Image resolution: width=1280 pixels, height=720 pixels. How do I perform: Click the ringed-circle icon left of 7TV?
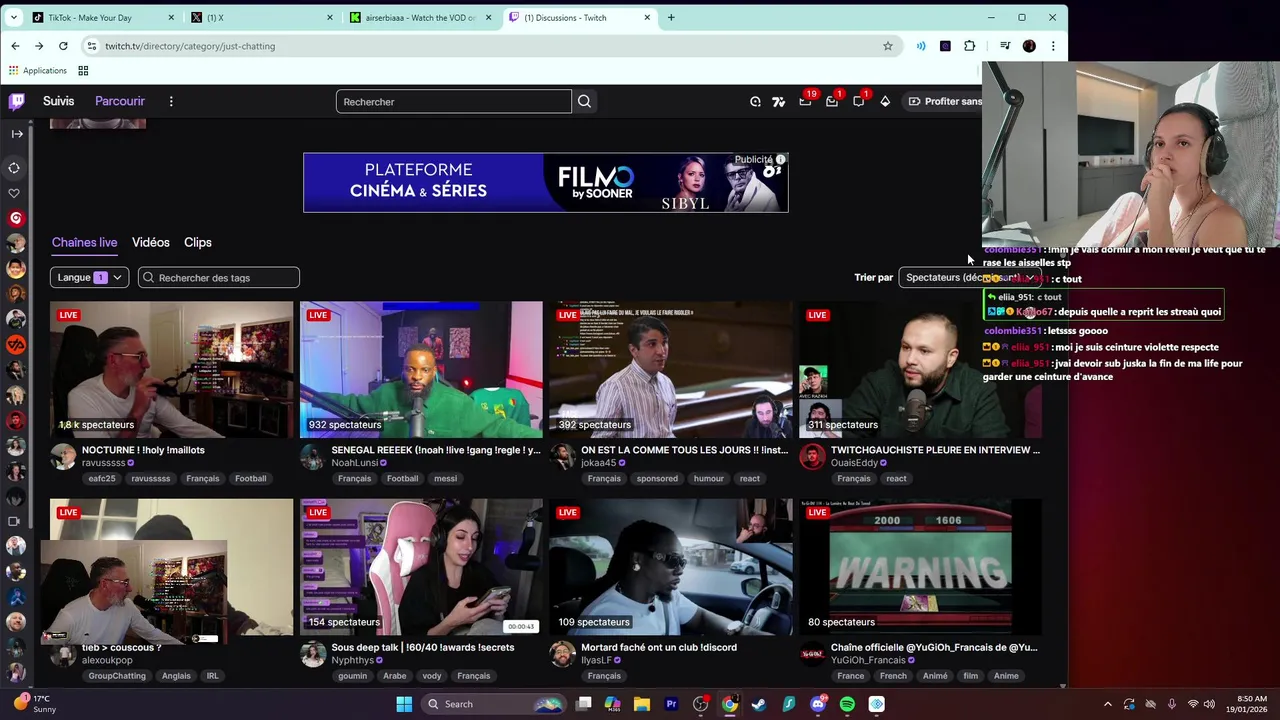pyautogui.click(x=755, y=101)
